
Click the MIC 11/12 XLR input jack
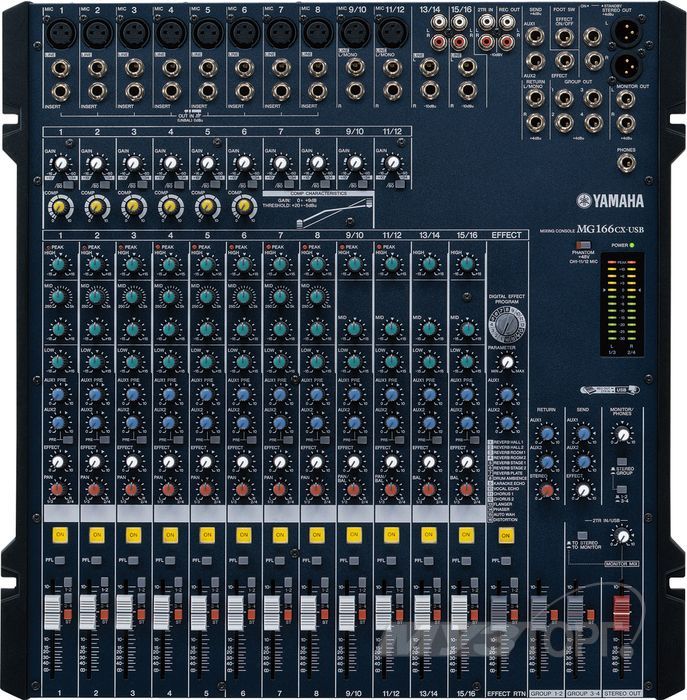pos(392,34)
